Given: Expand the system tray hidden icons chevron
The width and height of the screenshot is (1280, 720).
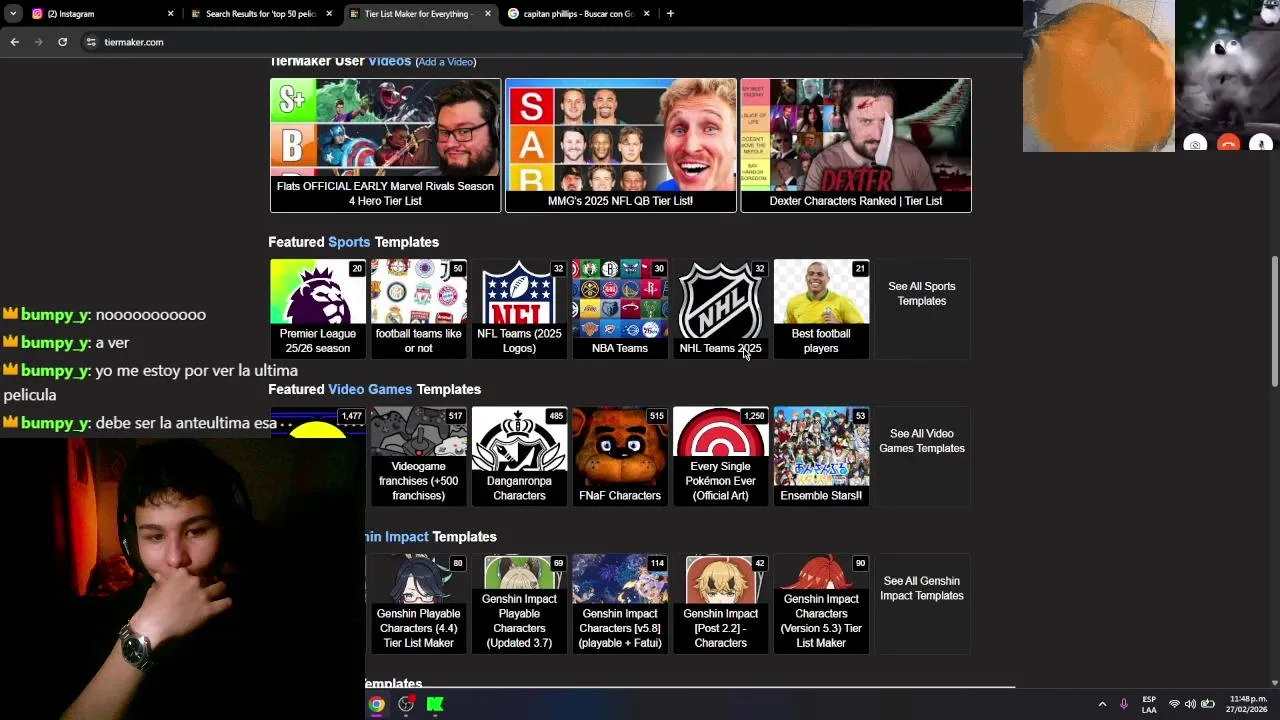Looking at the screenshot, I should 1102,704.
